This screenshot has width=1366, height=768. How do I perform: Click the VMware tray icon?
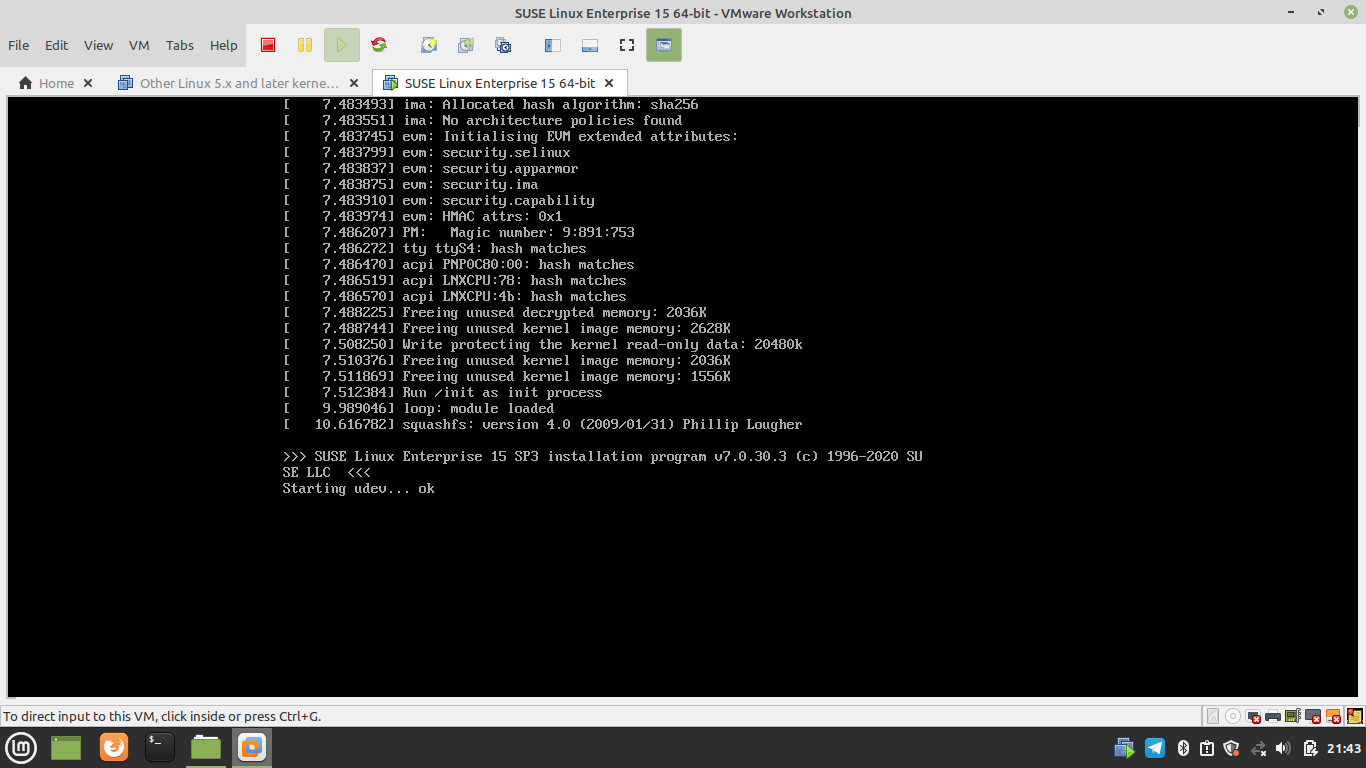(1125, 748)
